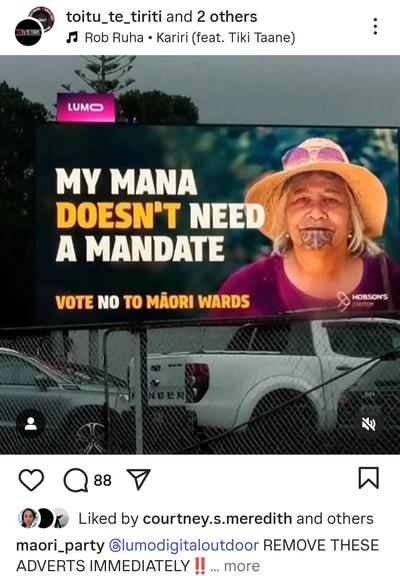Expand caption with 'more'
The width and height of the screenshot is (400, 576).
coord(242,566)
